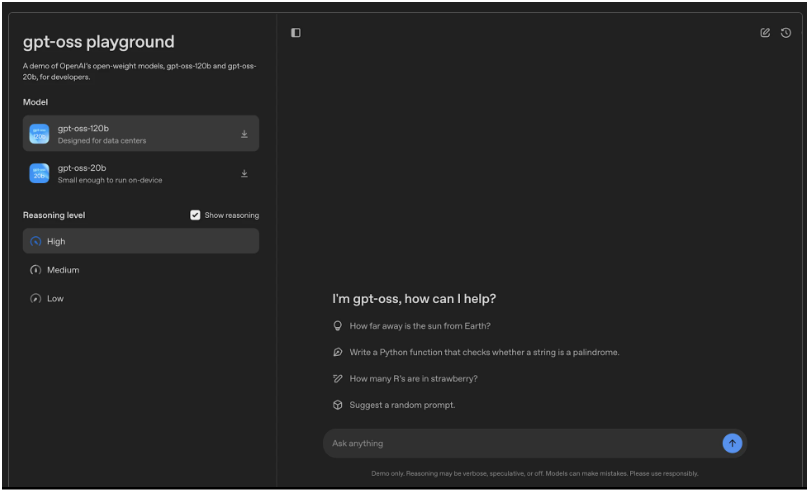Download the gpt-oss-120b model

pyautogui.click(x=245, y=134)
